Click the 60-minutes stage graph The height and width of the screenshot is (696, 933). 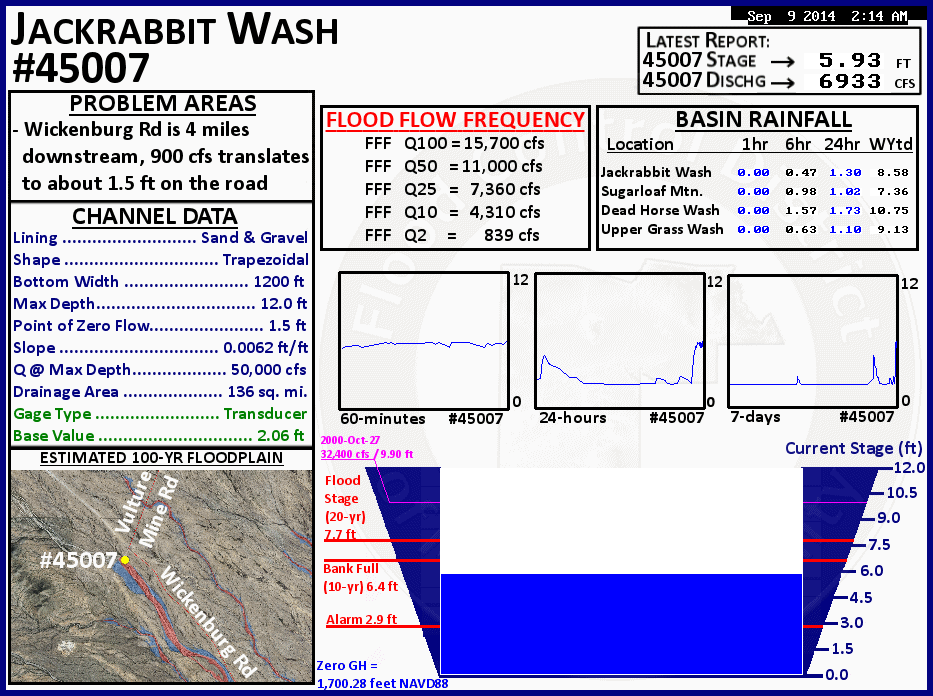[424, 341]
